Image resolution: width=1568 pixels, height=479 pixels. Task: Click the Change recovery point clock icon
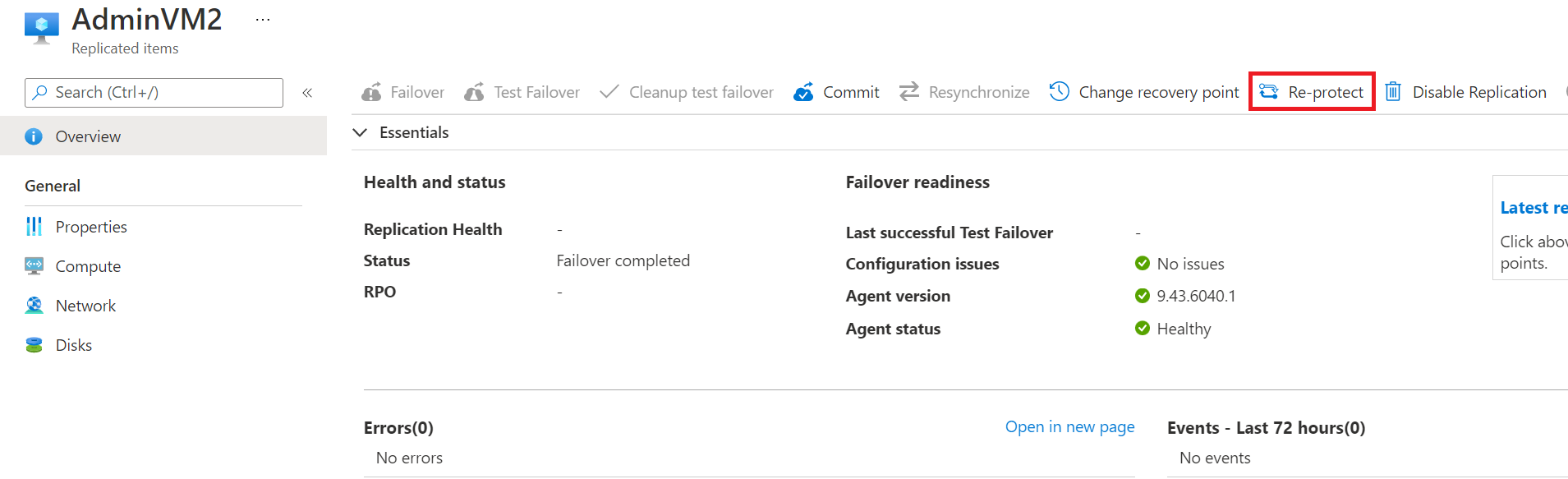pyautogui.click(x=1060, y=91)
